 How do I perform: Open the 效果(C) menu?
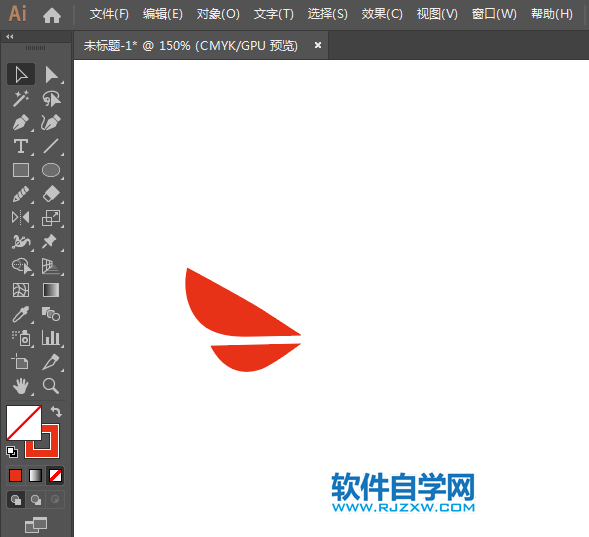coord(382,14)
